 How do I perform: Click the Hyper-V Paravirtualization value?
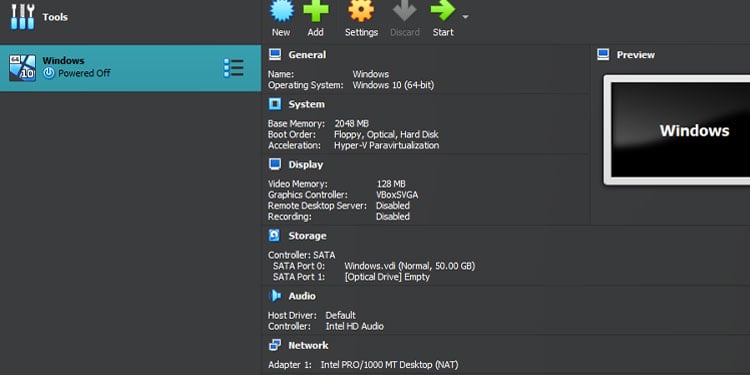tap(386, 145)
